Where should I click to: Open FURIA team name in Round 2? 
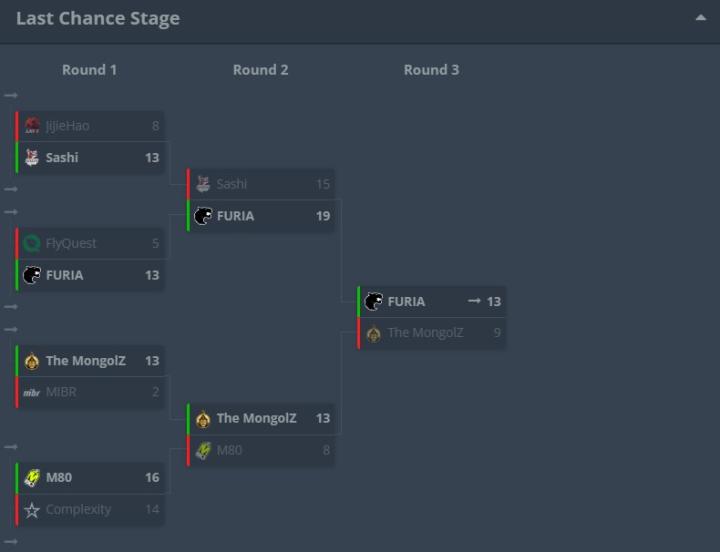click(x=235, y=216)
